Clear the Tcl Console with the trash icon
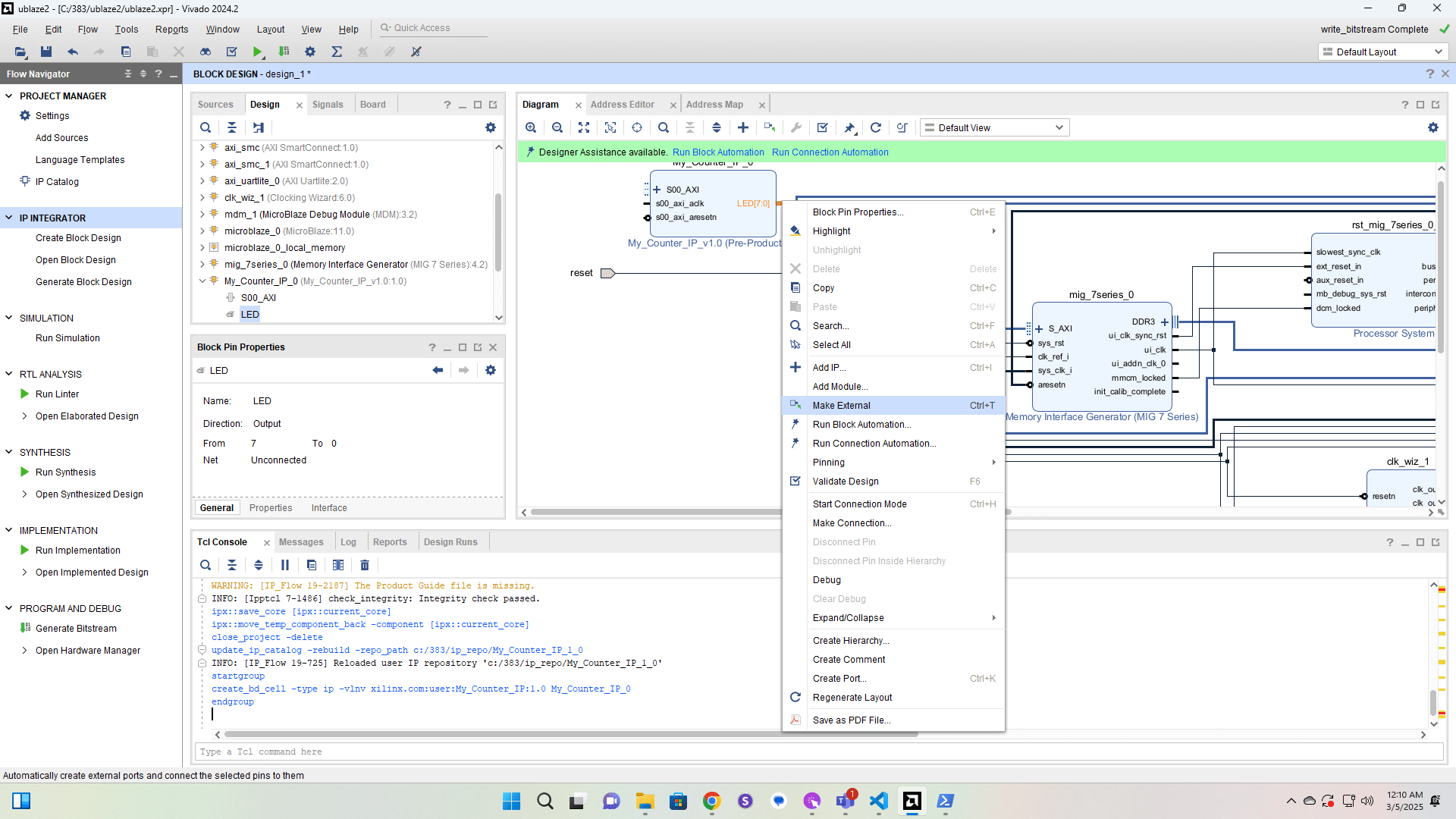 click(365, 565)
